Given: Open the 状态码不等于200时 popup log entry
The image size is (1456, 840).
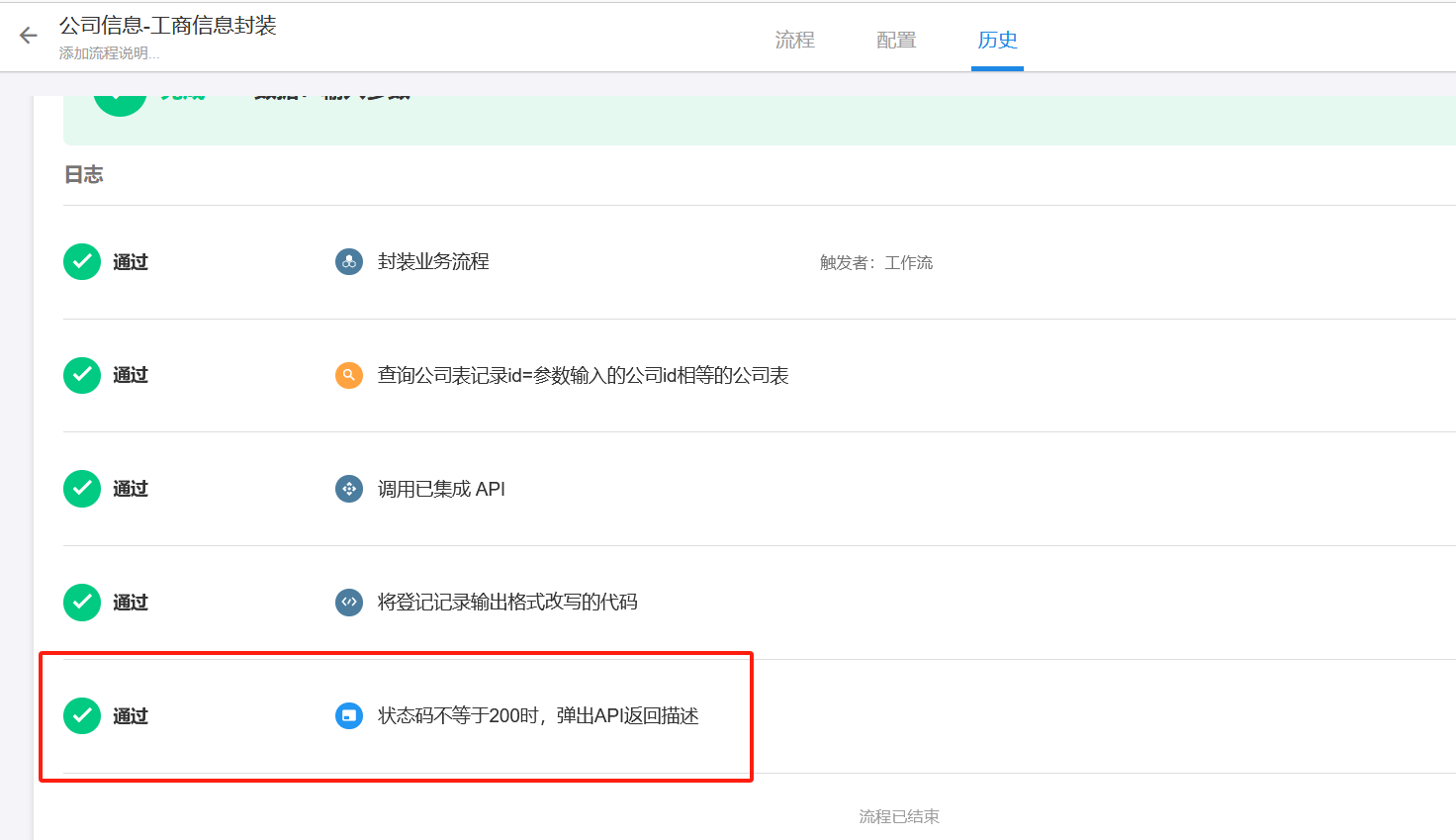Looking at the screenshot, I should pos(538,715).
